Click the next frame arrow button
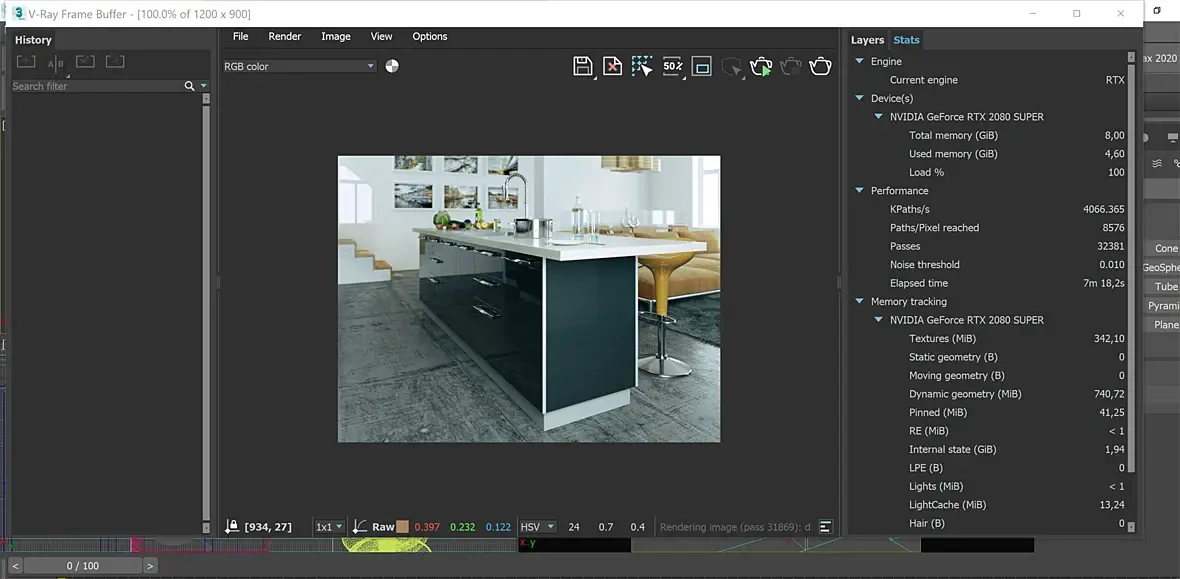 (150, 566)
